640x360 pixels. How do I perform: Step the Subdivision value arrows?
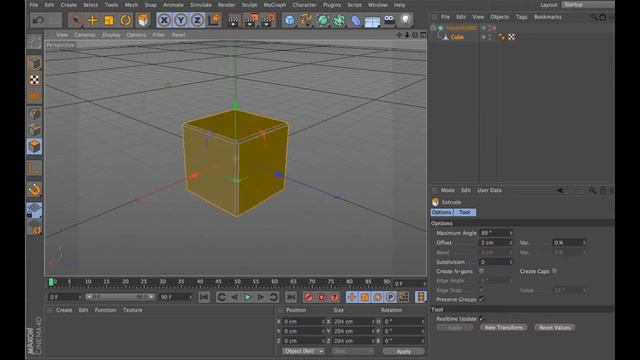click(x=510, y=262)
